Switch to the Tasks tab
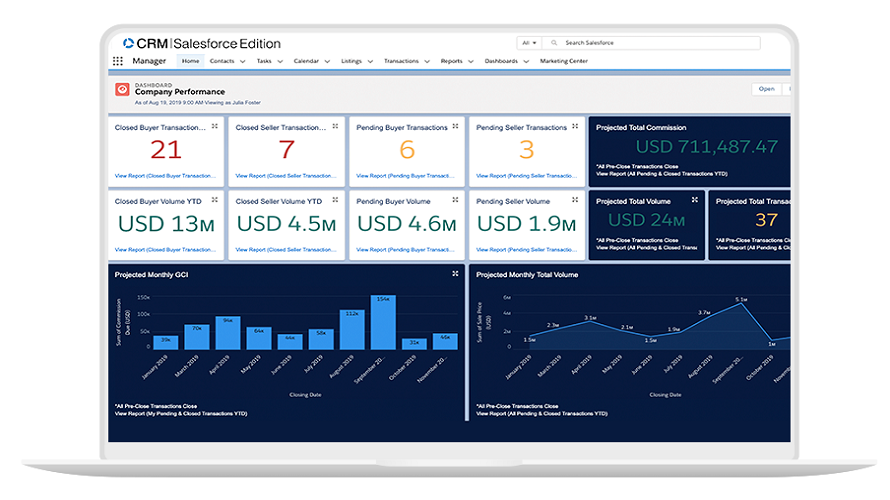Viewport: 890px width, 500px height. [x=264, y=61]
